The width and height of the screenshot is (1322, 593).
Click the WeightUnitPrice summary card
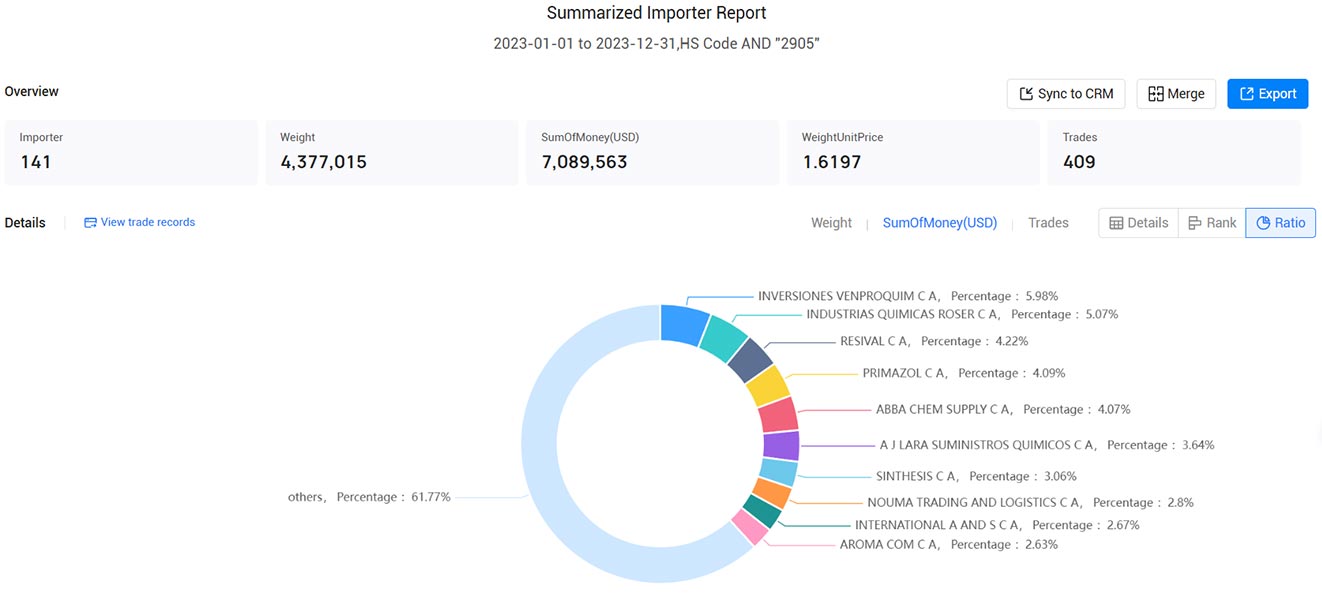coord(914,152)
